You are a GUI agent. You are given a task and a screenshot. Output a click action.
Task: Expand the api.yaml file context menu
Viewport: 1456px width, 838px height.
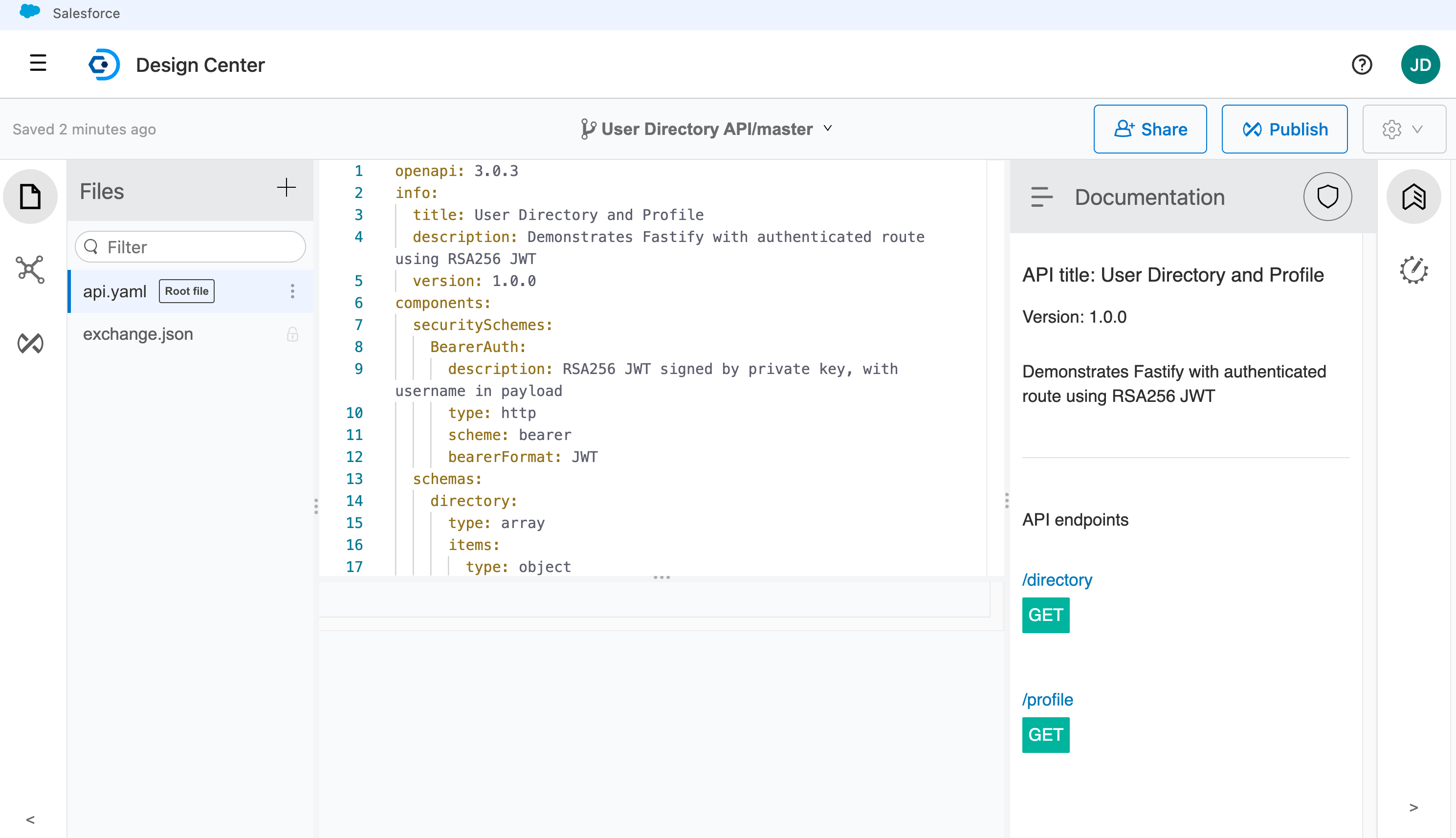tap(293, 291)
